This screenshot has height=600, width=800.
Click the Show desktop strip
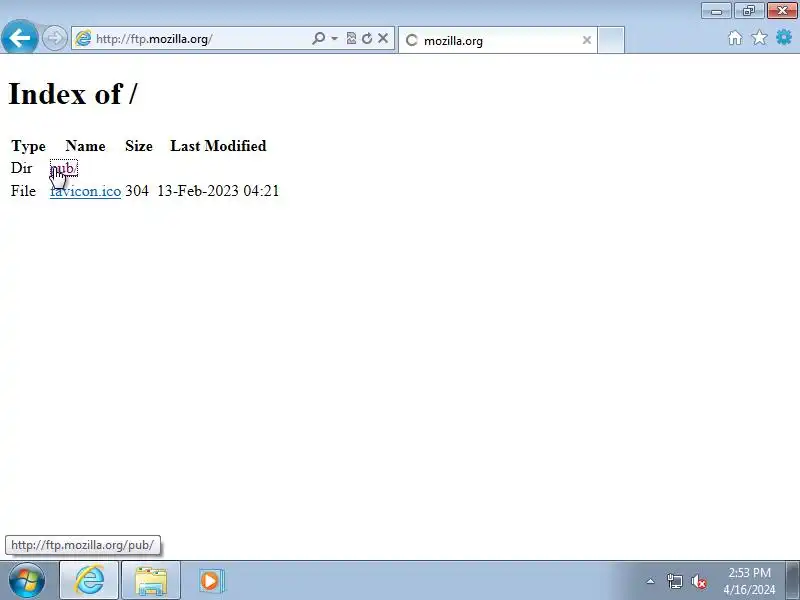[793, 580]
